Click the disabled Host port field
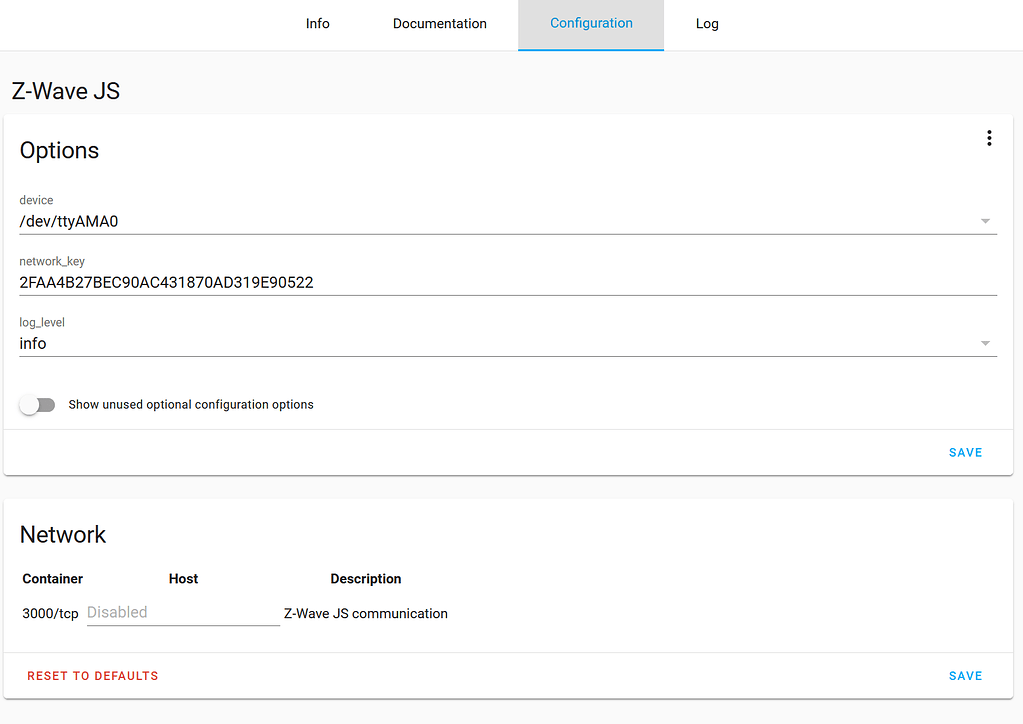Image resolution: width=1023 pixels, height=724 pixels. [183, 611]
